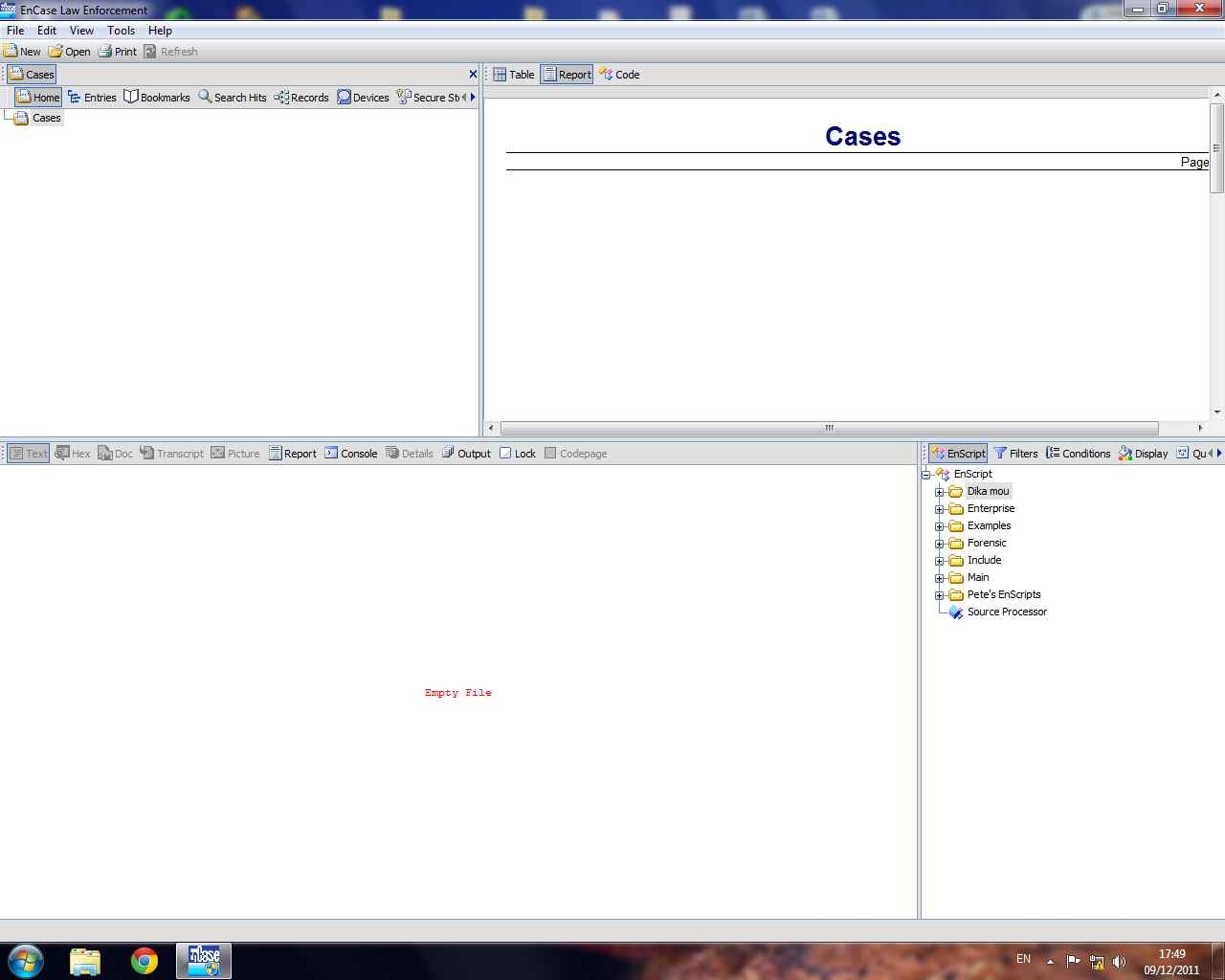Open the Windows Start menu
The height and width of the screenshot is (980, 1225).
pos(26,961)
